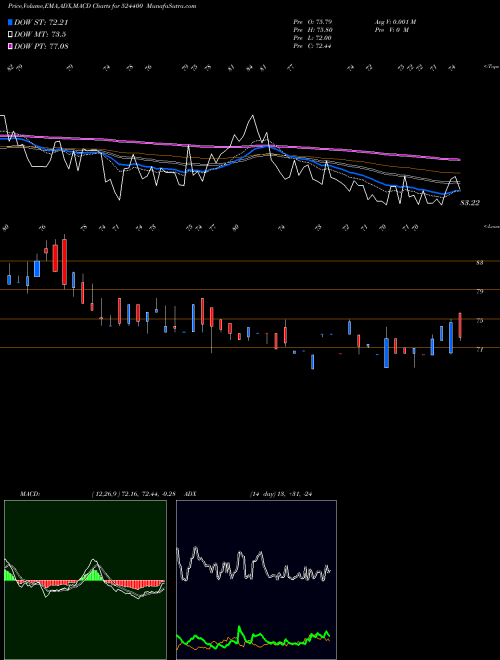Click the ADX heading label

click(191, 494)
